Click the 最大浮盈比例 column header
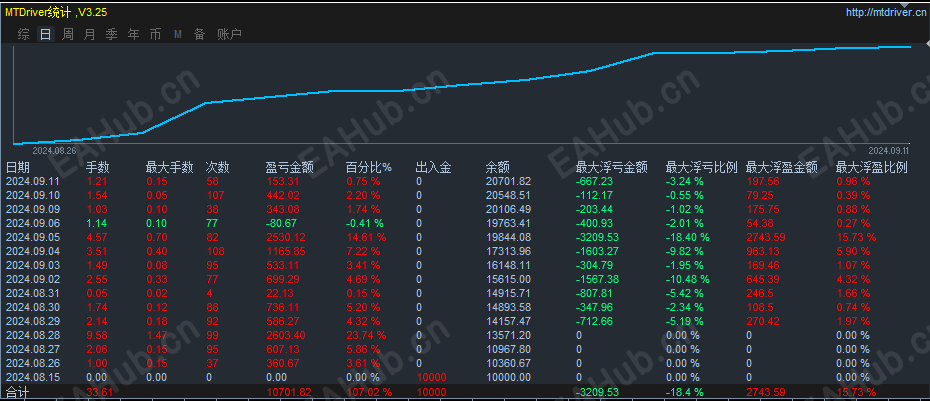Screen dimensions: 930x401 pos(872,168)
